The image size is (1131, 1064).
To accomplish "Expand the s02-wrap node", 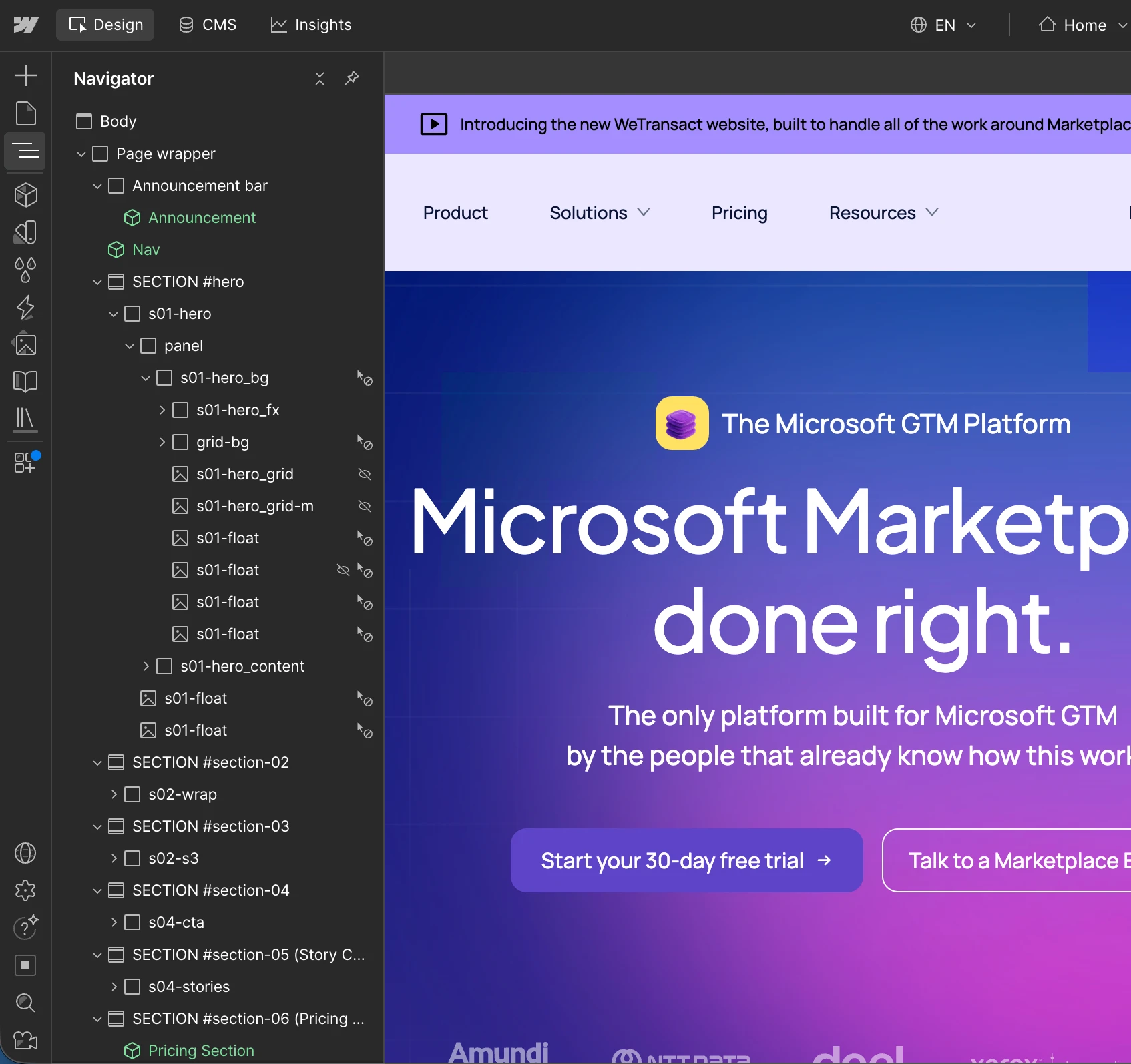I will (114, 794).
